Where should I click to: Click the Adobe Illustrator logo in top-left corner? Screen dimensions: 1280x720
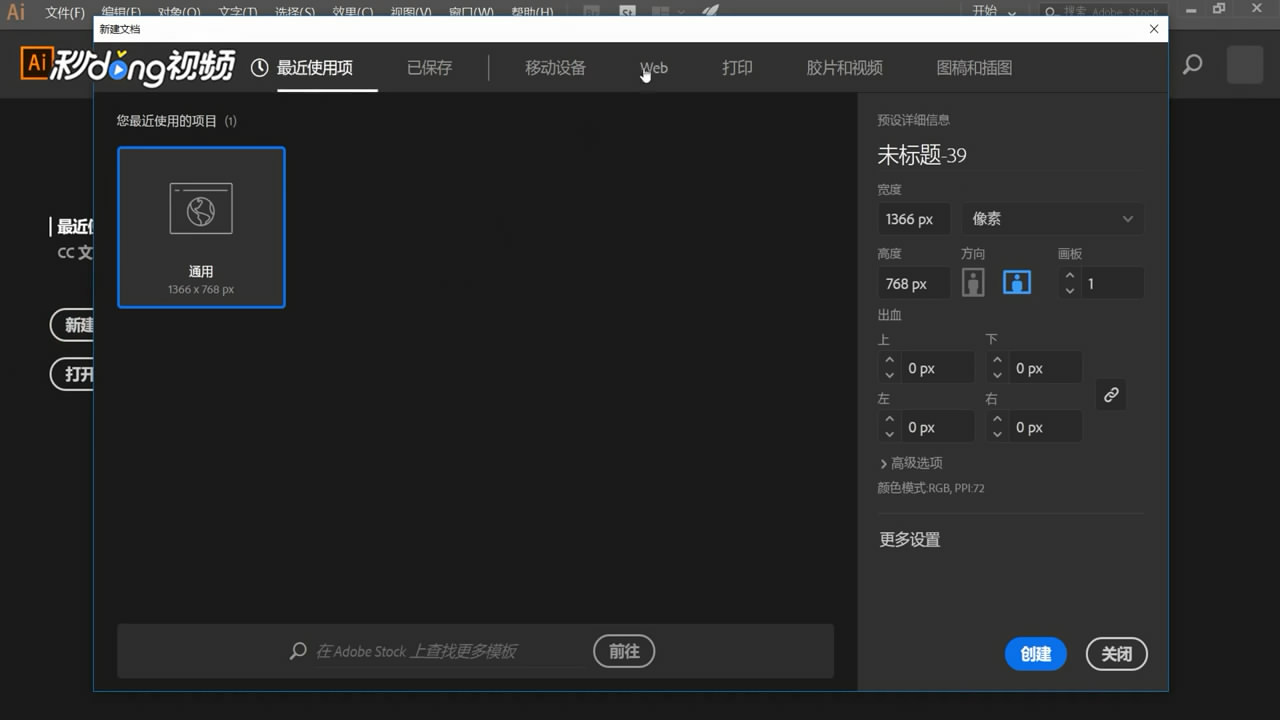tap(15, 12)
